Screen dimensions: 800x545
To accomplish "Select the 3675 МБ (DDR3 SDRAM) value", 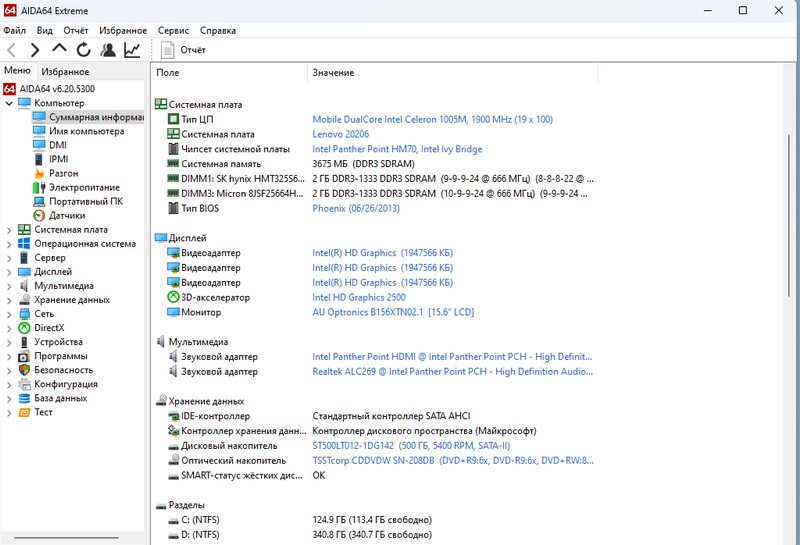I will [363, 164].
